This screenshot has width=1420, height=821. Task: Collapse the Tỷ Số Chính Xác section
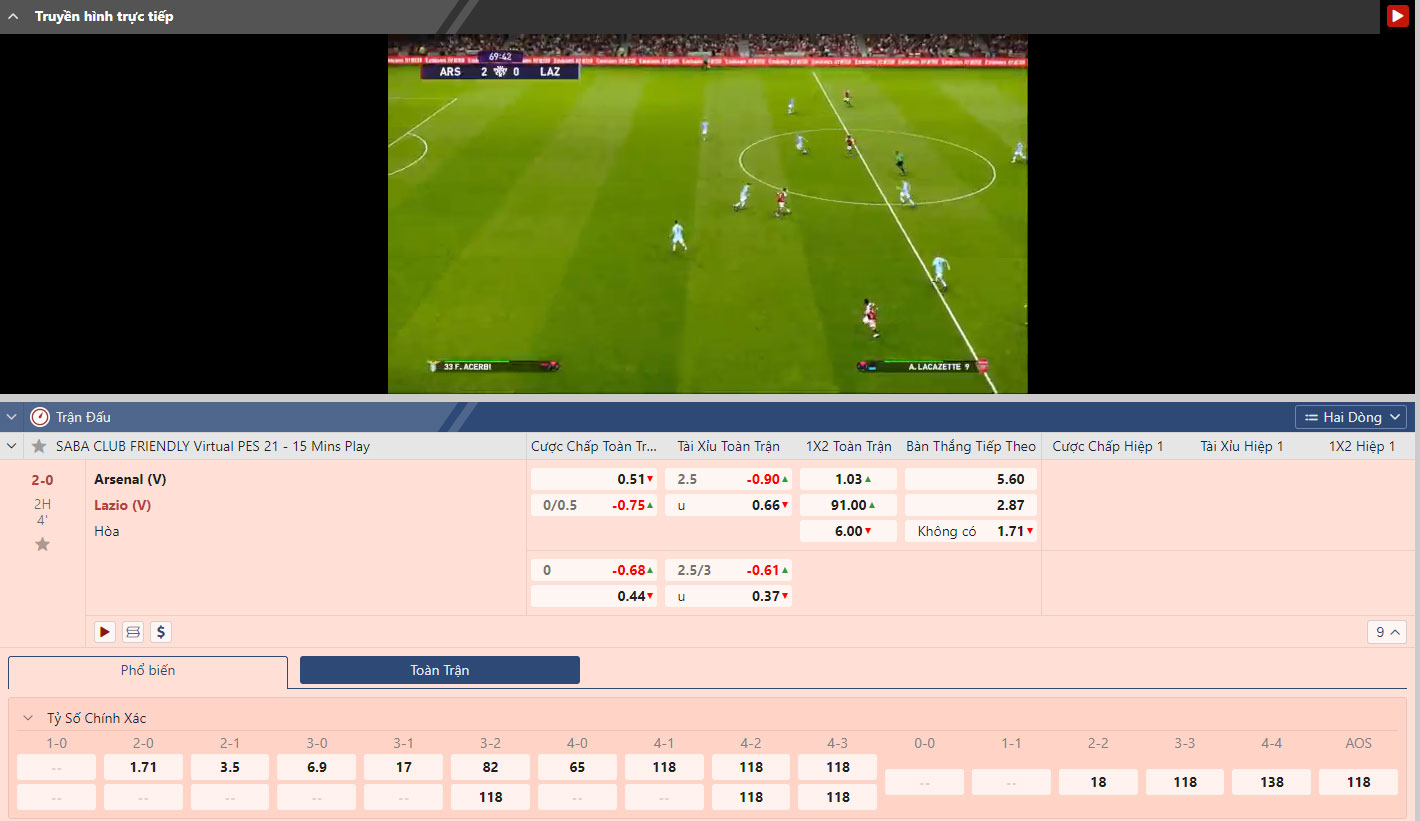click(x=28, y=718)
